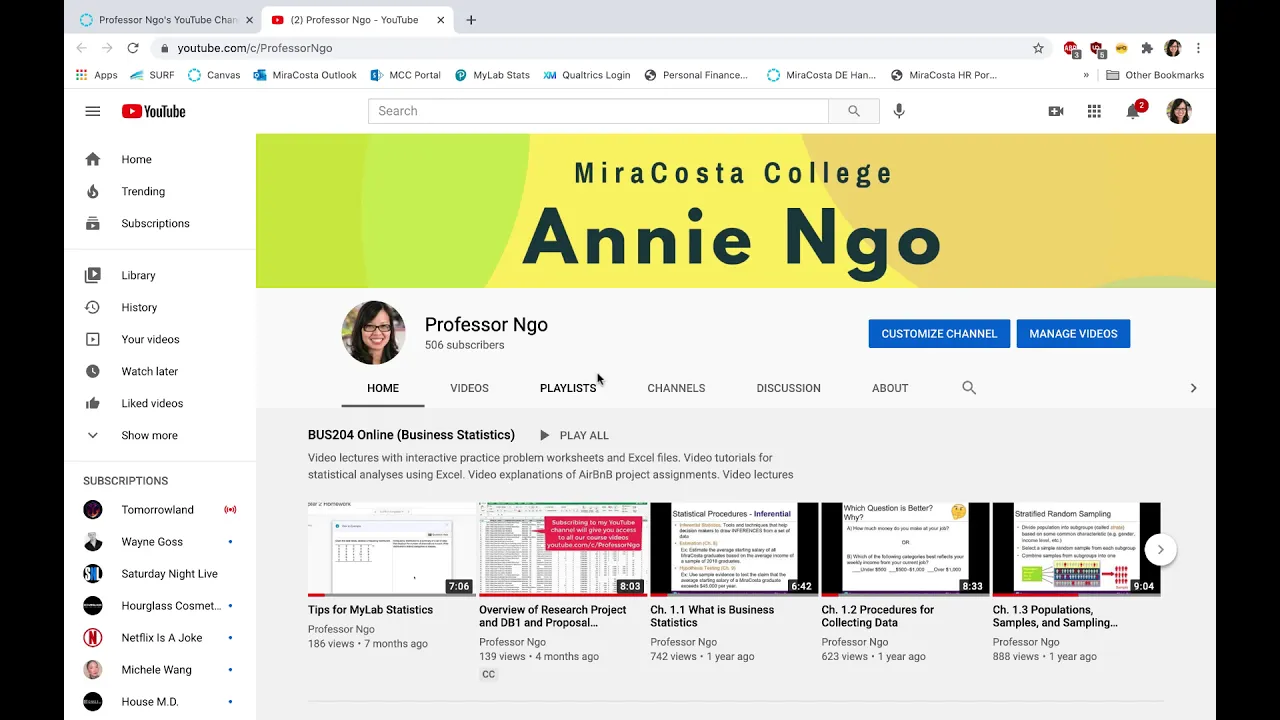This screenshot has height=720, width=1280.
Task: Go to Home in the sidebar
Action: (x=160, y=159)
